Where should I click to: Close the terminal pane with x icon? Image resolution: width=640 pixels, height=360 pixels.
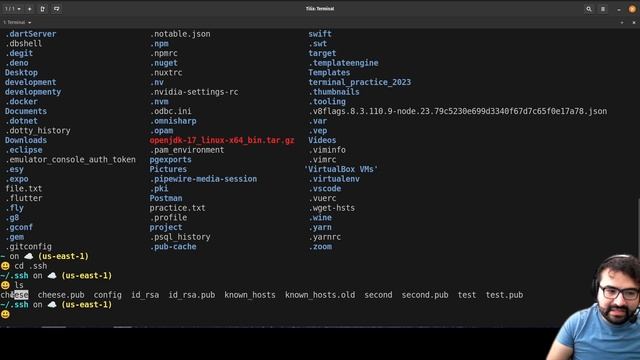(x=633, y=22)
